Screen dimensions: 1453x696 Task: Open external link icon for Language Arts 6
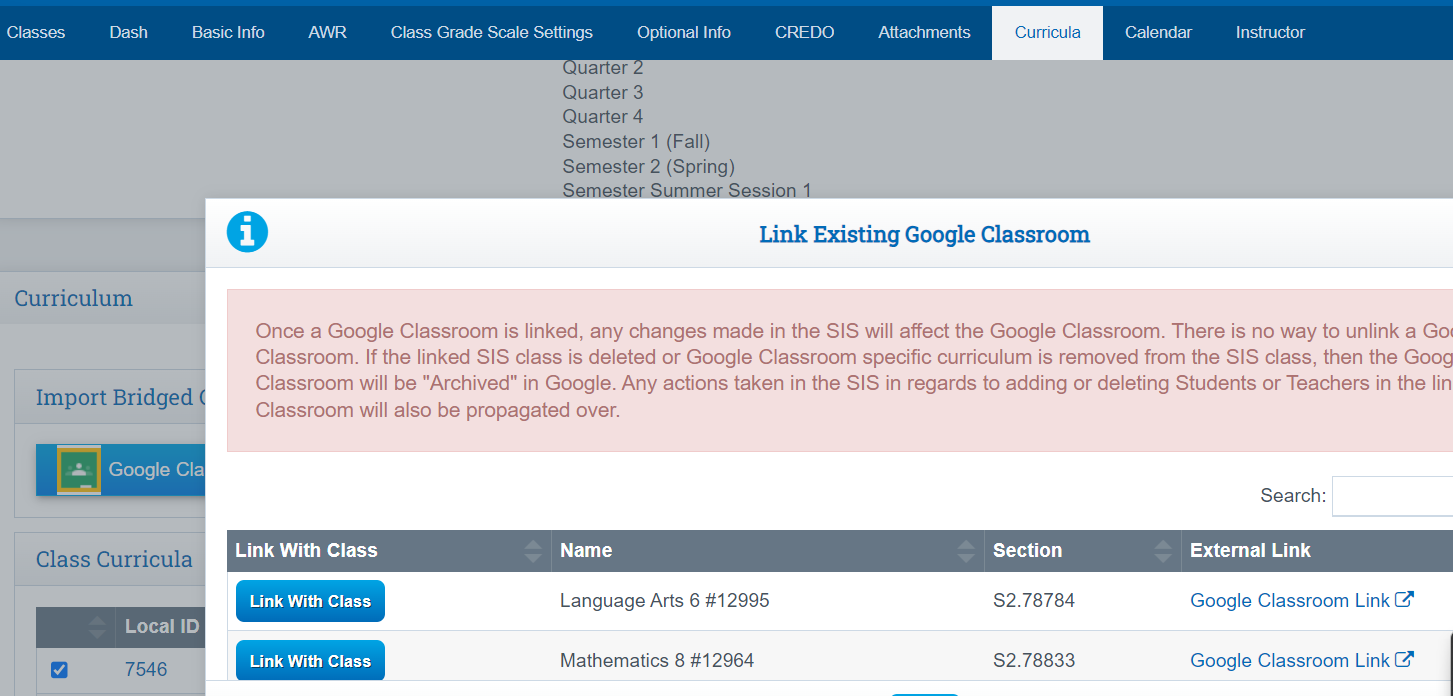coord(1404,600)
